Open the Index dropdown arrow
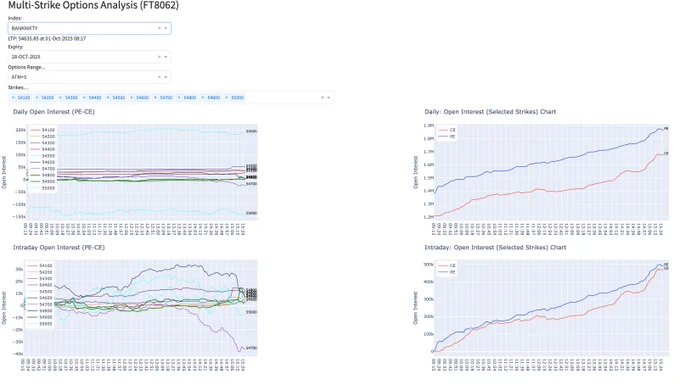Image resolution: width=680 pixels, height=385 pixels. (x=166, y=28)
